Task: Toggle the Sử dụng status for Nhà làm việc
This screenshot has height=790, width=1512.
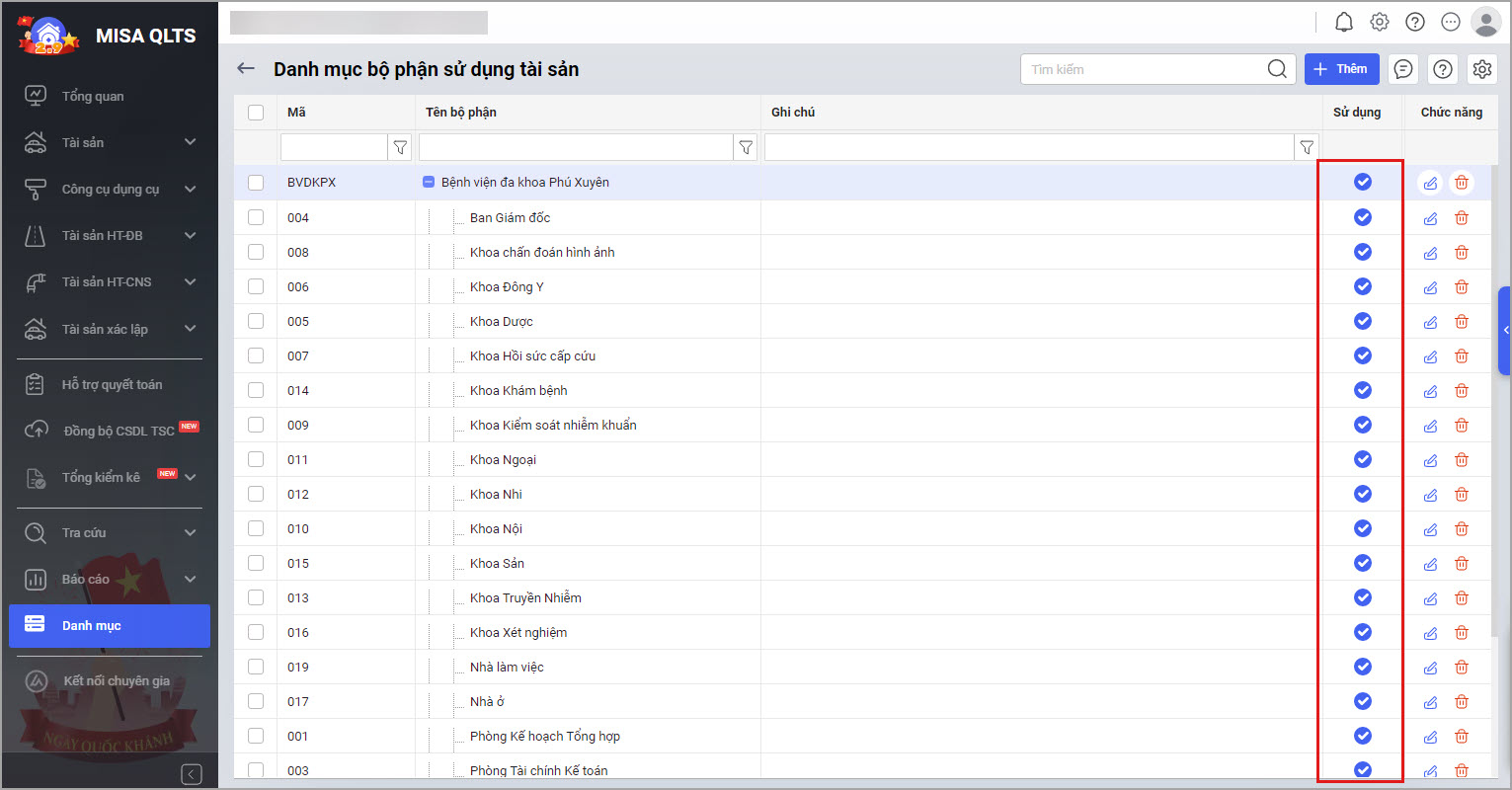Action: coord(1363,667)
